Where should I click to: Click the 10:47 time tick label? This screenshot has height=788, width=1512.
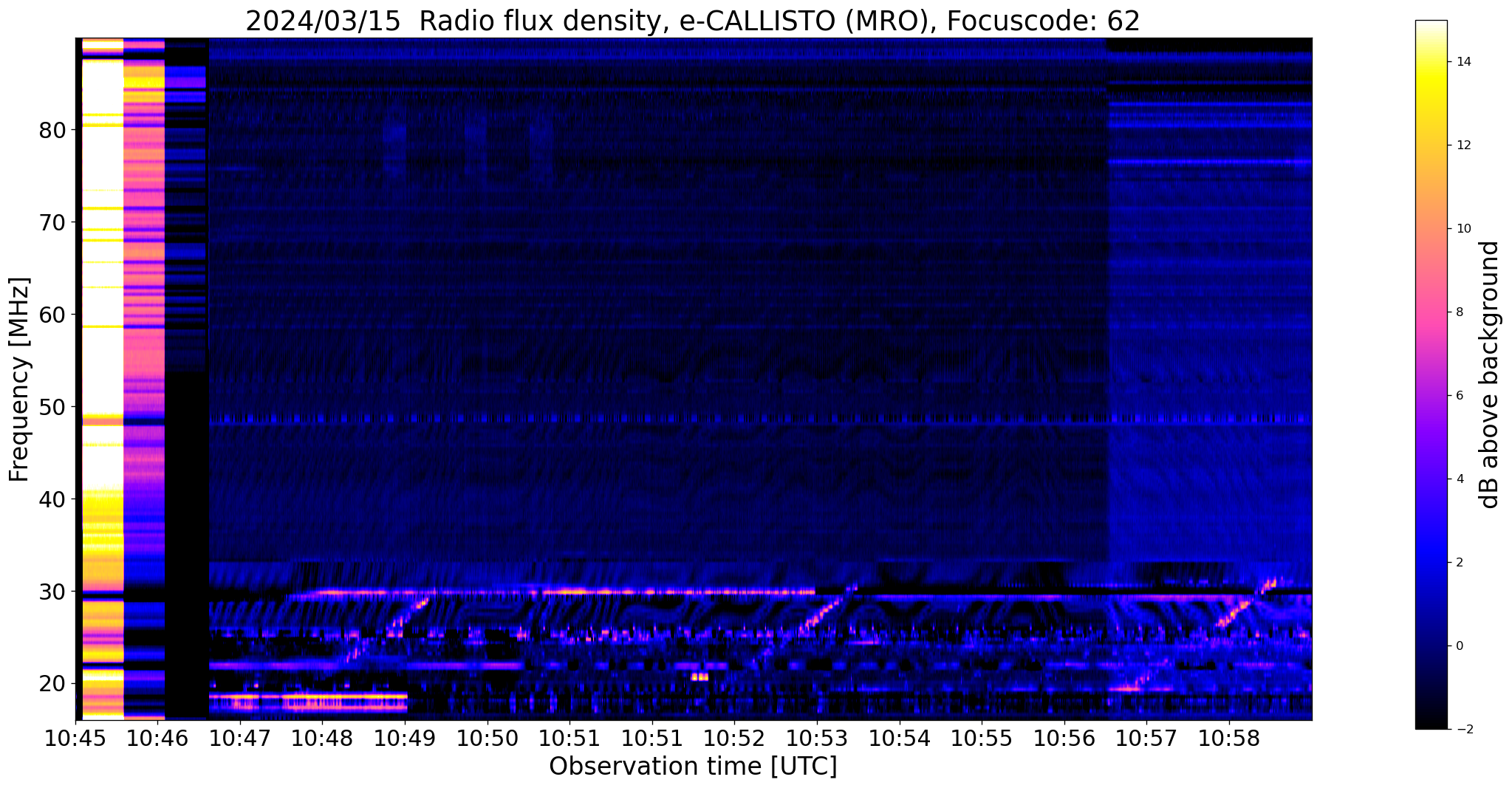[240, 738]
